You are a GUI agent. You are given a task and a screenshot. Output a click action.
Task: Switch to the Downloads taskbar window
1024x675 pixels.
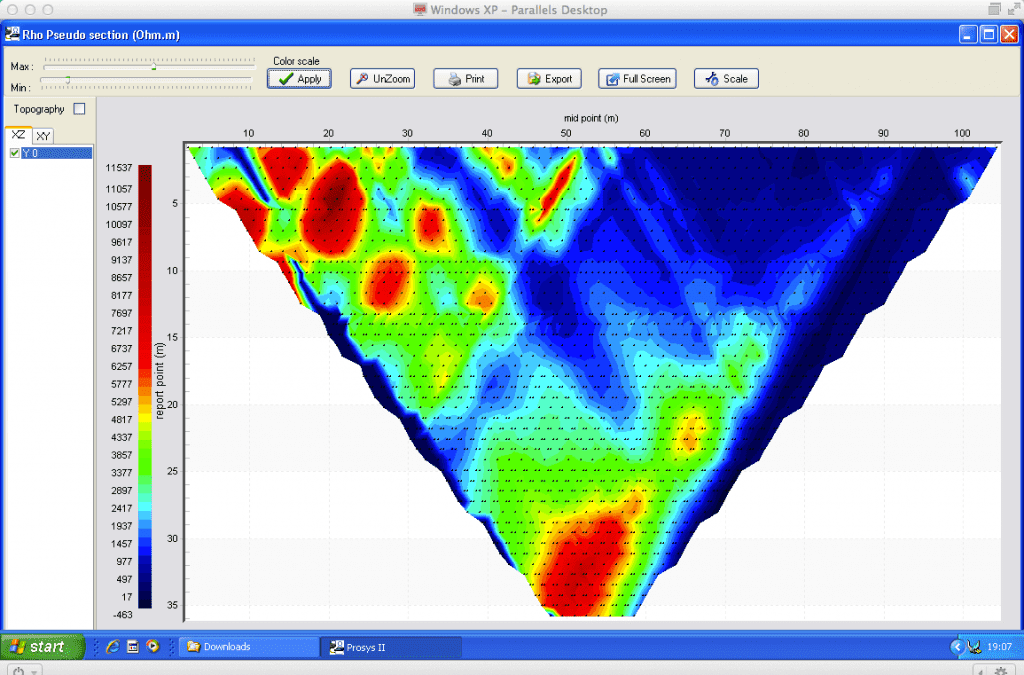point(249,647)
